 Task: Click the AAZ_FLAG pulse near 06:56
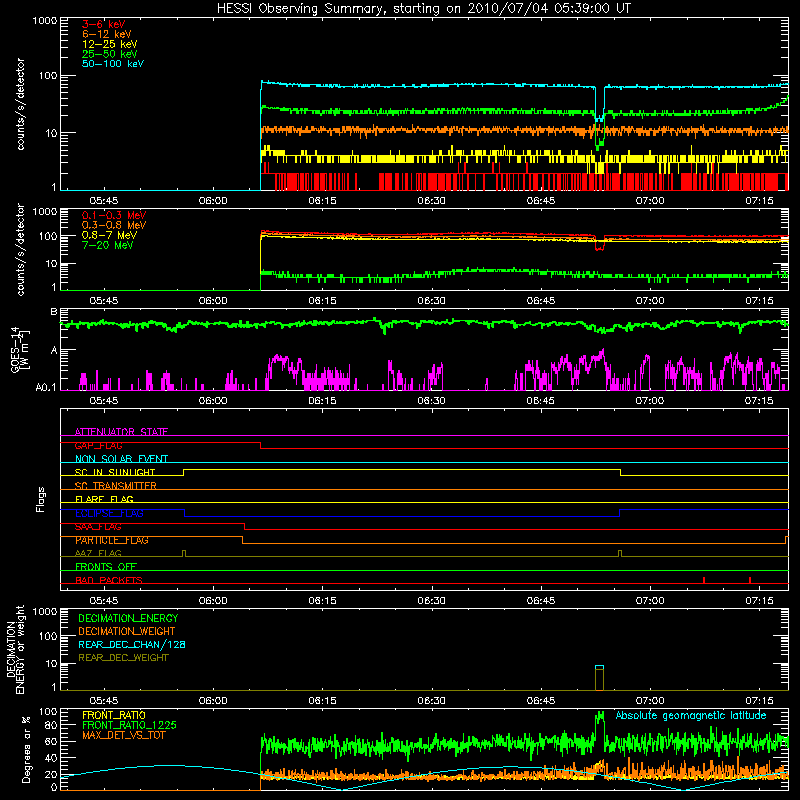pos(620,554)
